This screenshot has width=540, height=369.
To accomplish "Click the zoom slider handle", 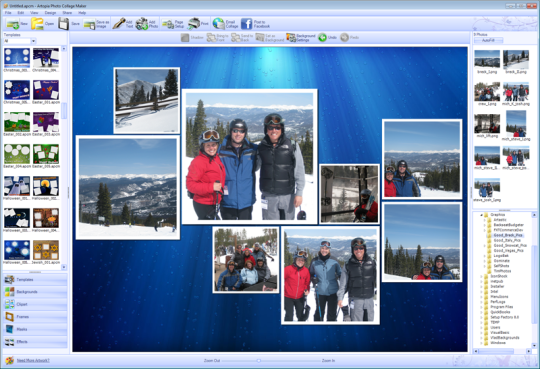I will pyautogui.click(x=259, y=361).
